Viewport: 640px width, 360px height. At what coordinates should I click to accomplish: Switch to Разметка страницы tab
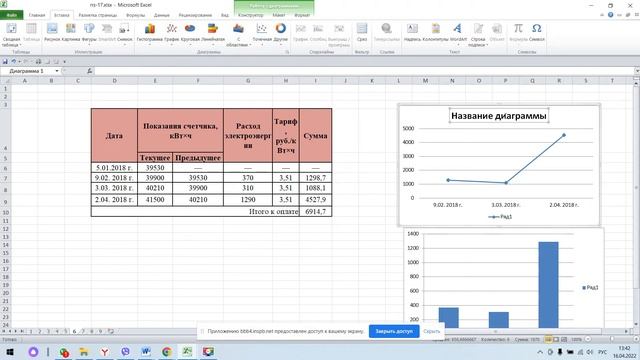(x=98, y=15)
